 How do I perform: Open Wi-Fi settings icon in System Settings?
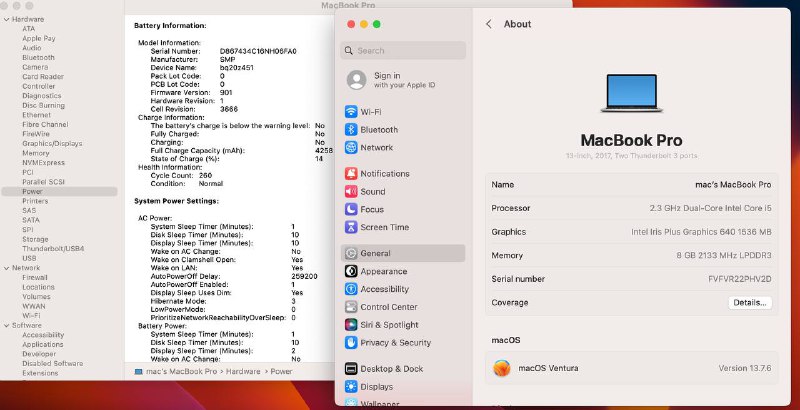[x=351, y=112]
